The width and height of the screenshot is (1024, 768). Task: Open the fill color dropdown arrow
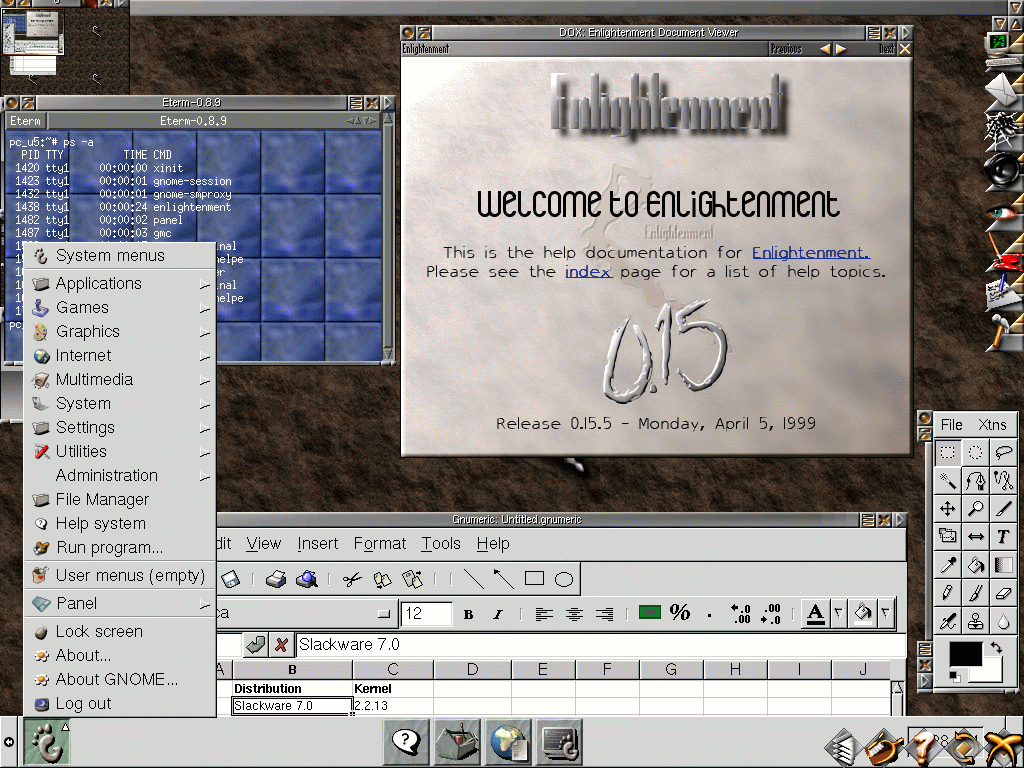pyautogui.click(x=885, y=613)
